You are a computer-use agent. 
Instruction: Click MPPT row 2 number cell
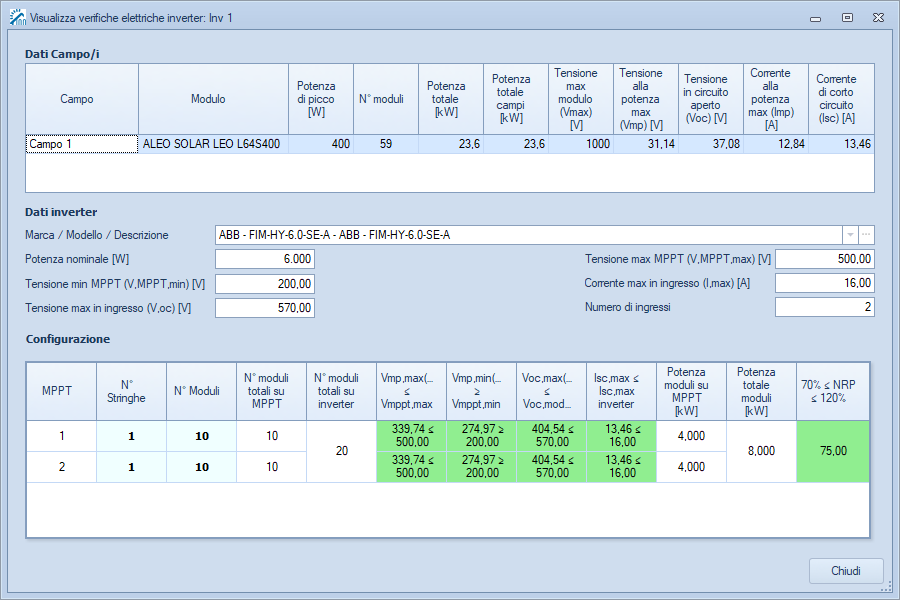(x=61, y=467)
